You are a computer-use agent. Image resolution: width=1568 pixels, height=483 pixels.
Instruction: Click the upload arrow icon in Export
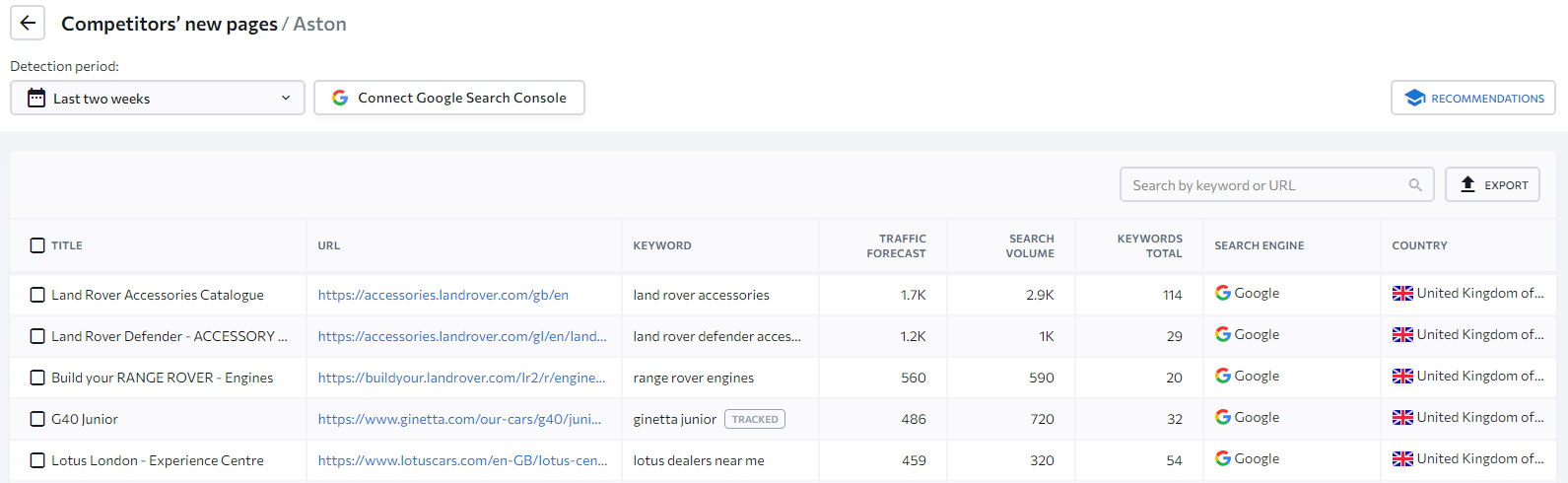point(1467,184)
